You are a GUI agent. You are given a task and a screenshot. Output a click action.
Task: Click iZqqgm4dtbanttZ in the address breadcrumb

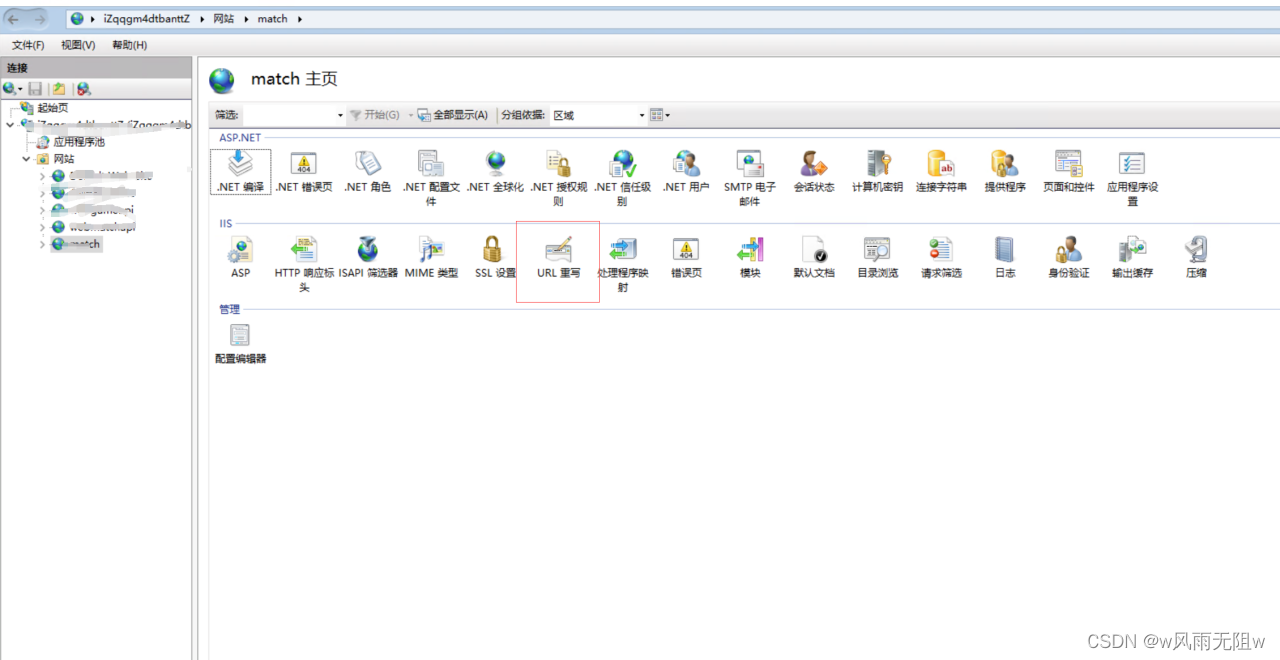[146, 19]
